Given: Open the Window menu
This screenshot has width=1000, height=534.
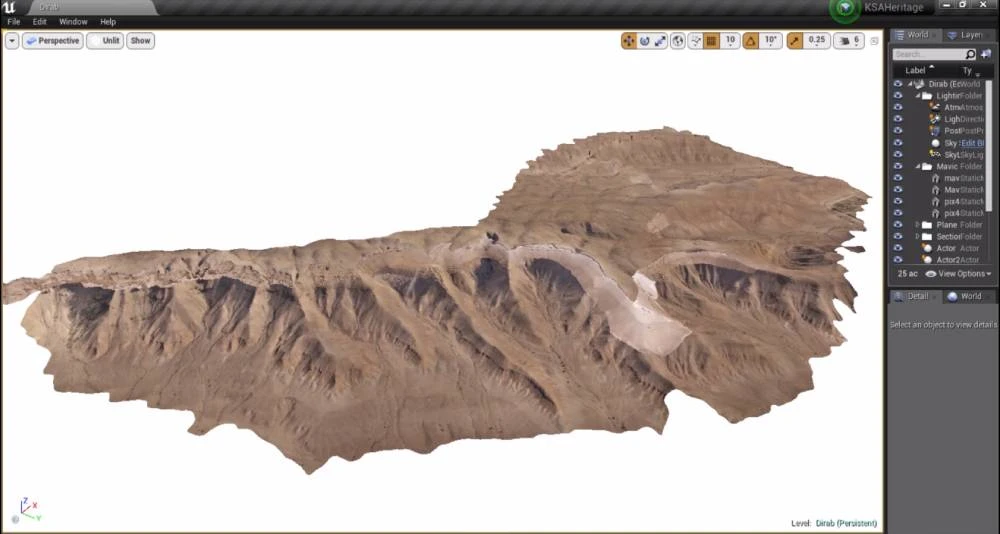Looking at the screenshot, I should pyautogui.click(x=73, y=21).
